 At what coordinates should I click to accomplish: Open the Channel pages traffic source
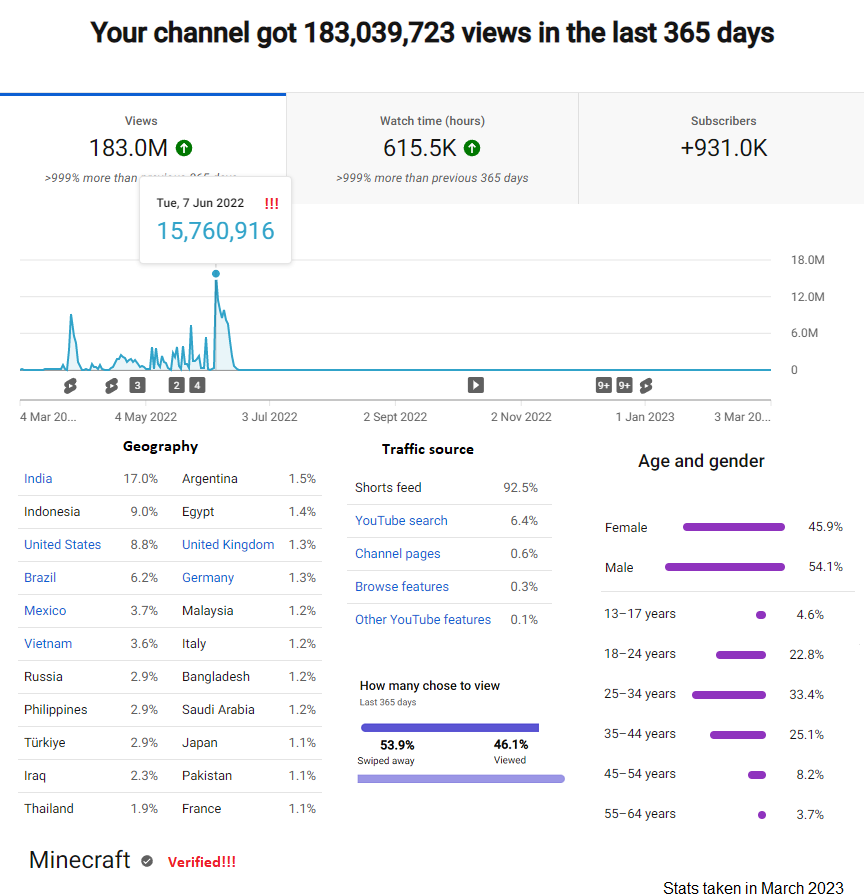398,554
